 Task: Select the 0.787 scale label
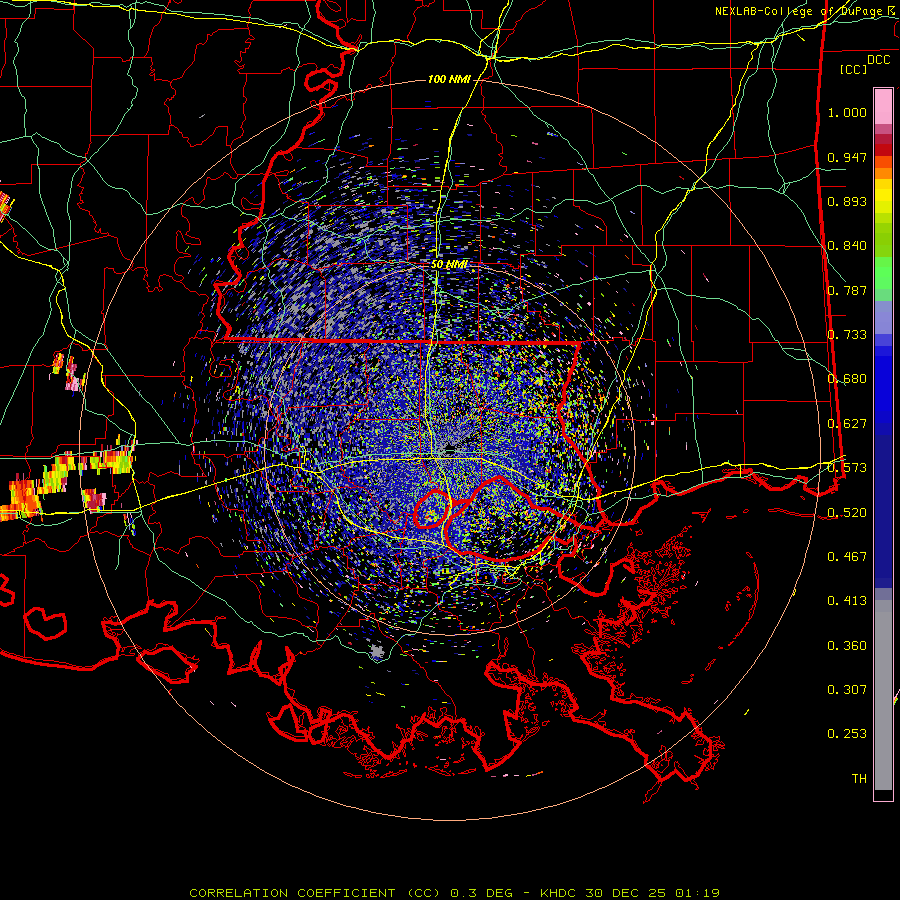pyautogui.click(x=847, y=290)
